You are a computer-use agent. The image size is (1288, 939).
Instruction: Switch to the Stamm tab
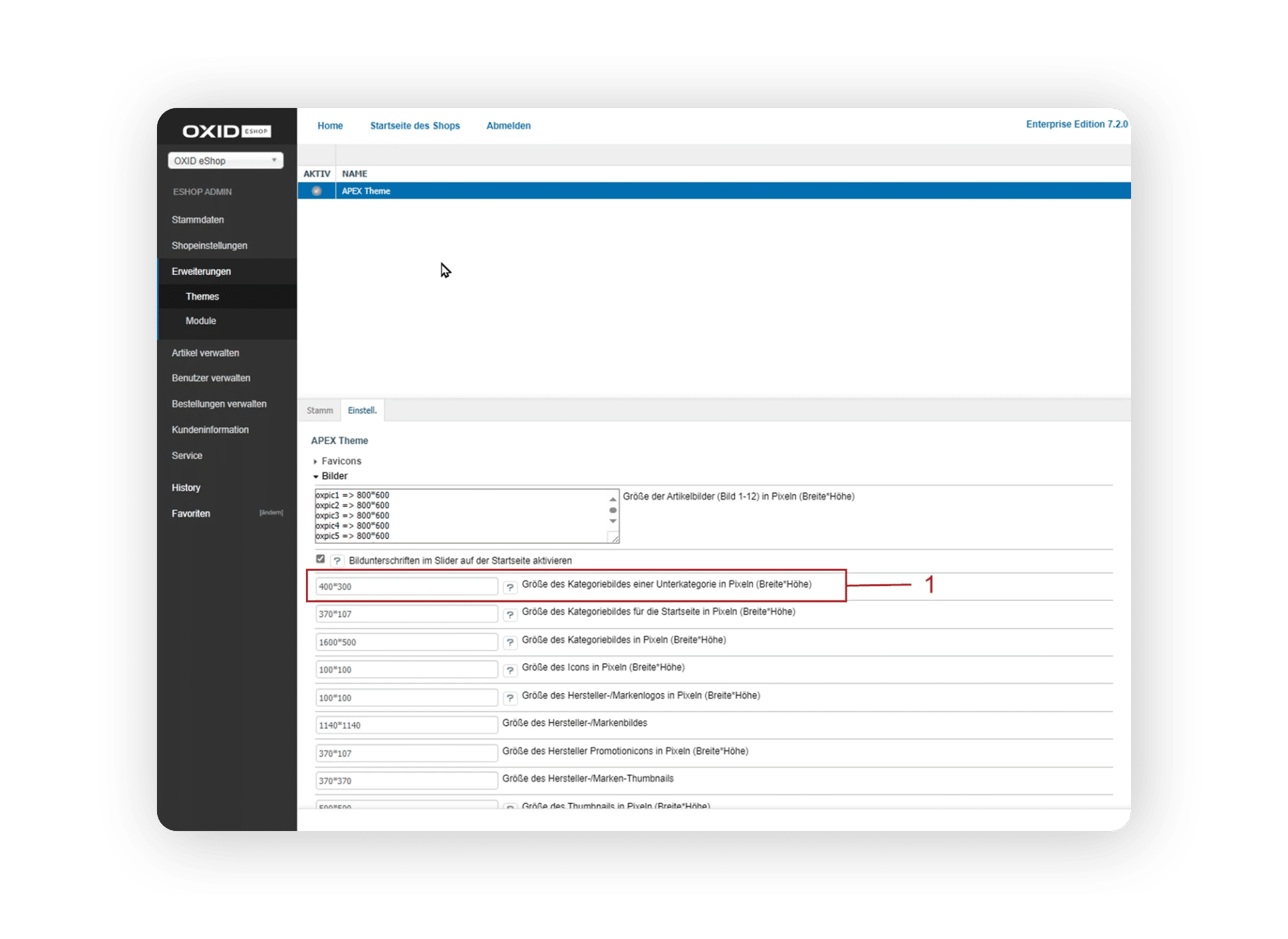tap(320, 410)
